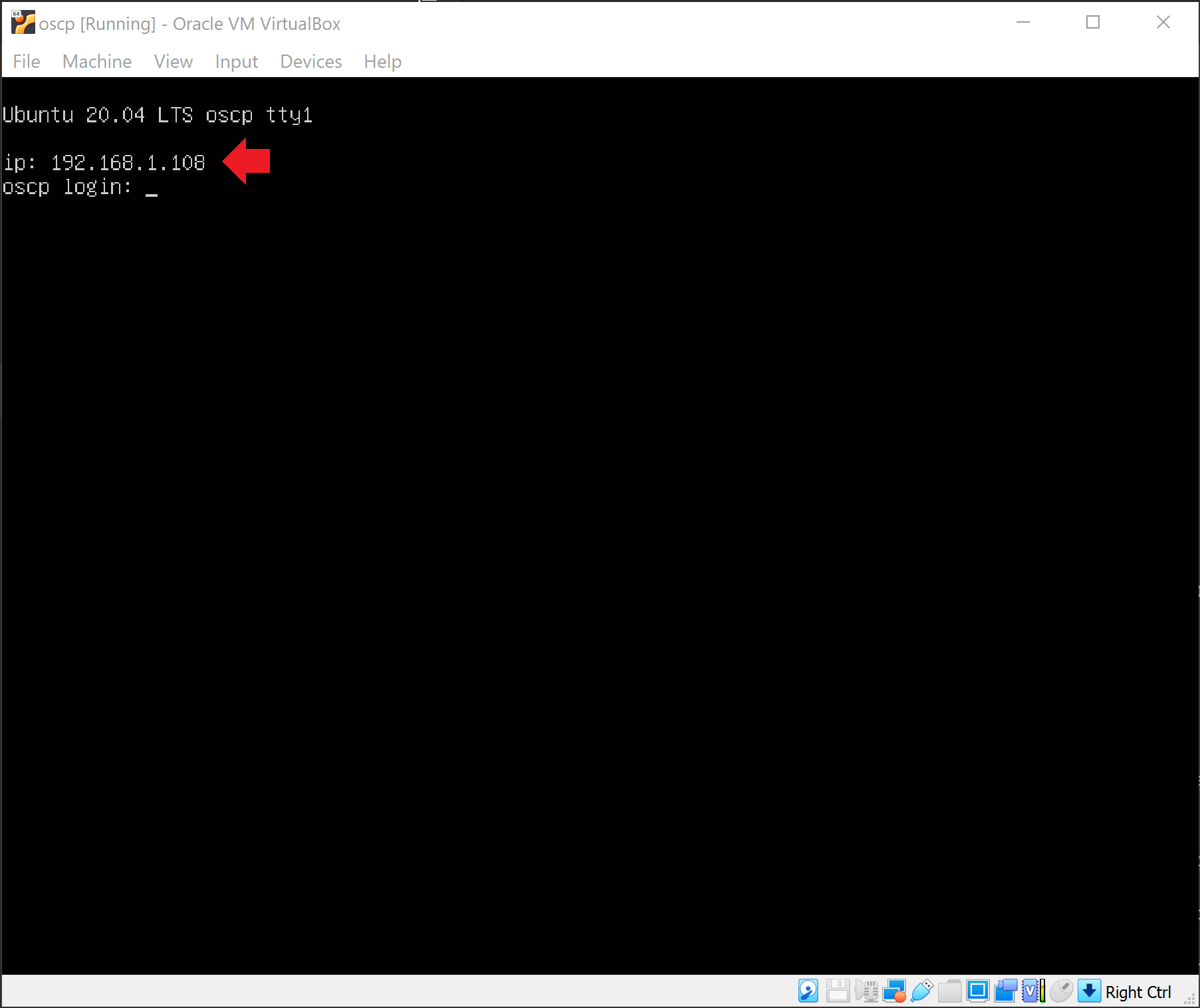Click the oscp login prompt cursor
1200x1008 pixels.
[x=152, y=192]
